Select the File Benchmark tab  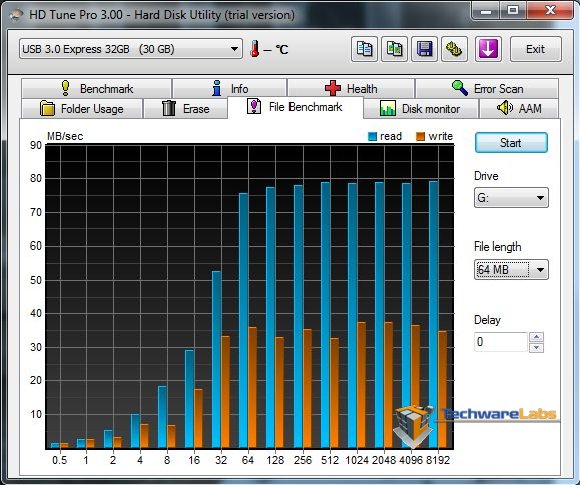pyautogui.click(x=295, y=107)
